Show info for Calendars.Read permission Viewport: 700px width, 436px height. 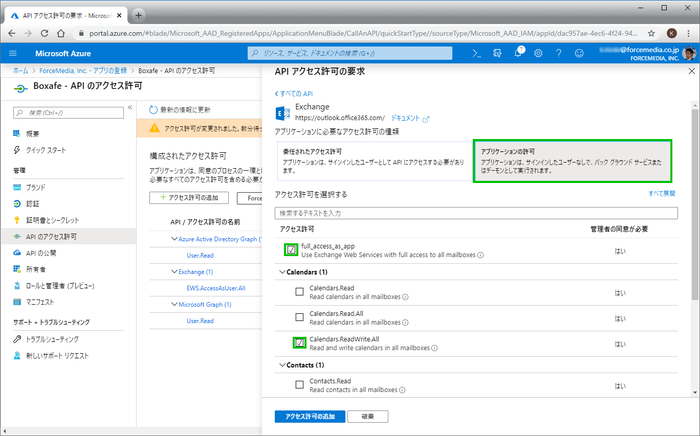pyautogui.click(x=405, y=297)
